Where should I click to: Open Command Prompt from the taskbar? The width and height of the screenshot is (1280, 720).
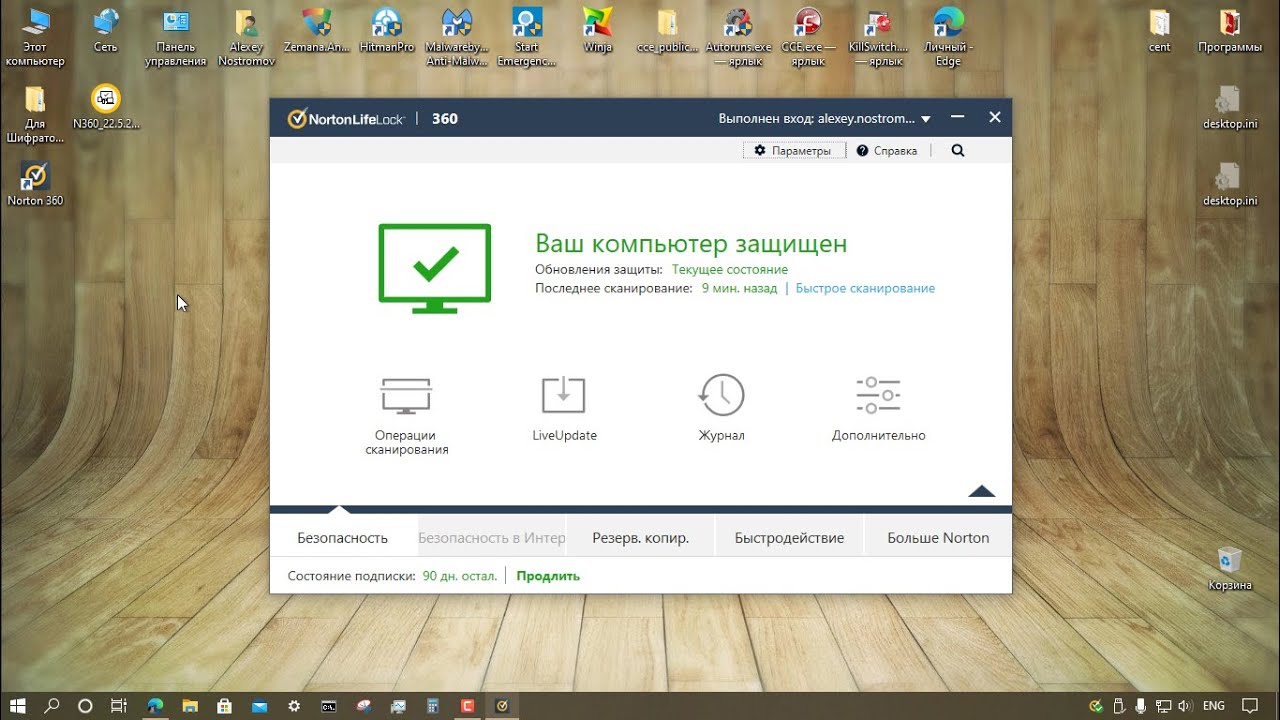point(328,706)
